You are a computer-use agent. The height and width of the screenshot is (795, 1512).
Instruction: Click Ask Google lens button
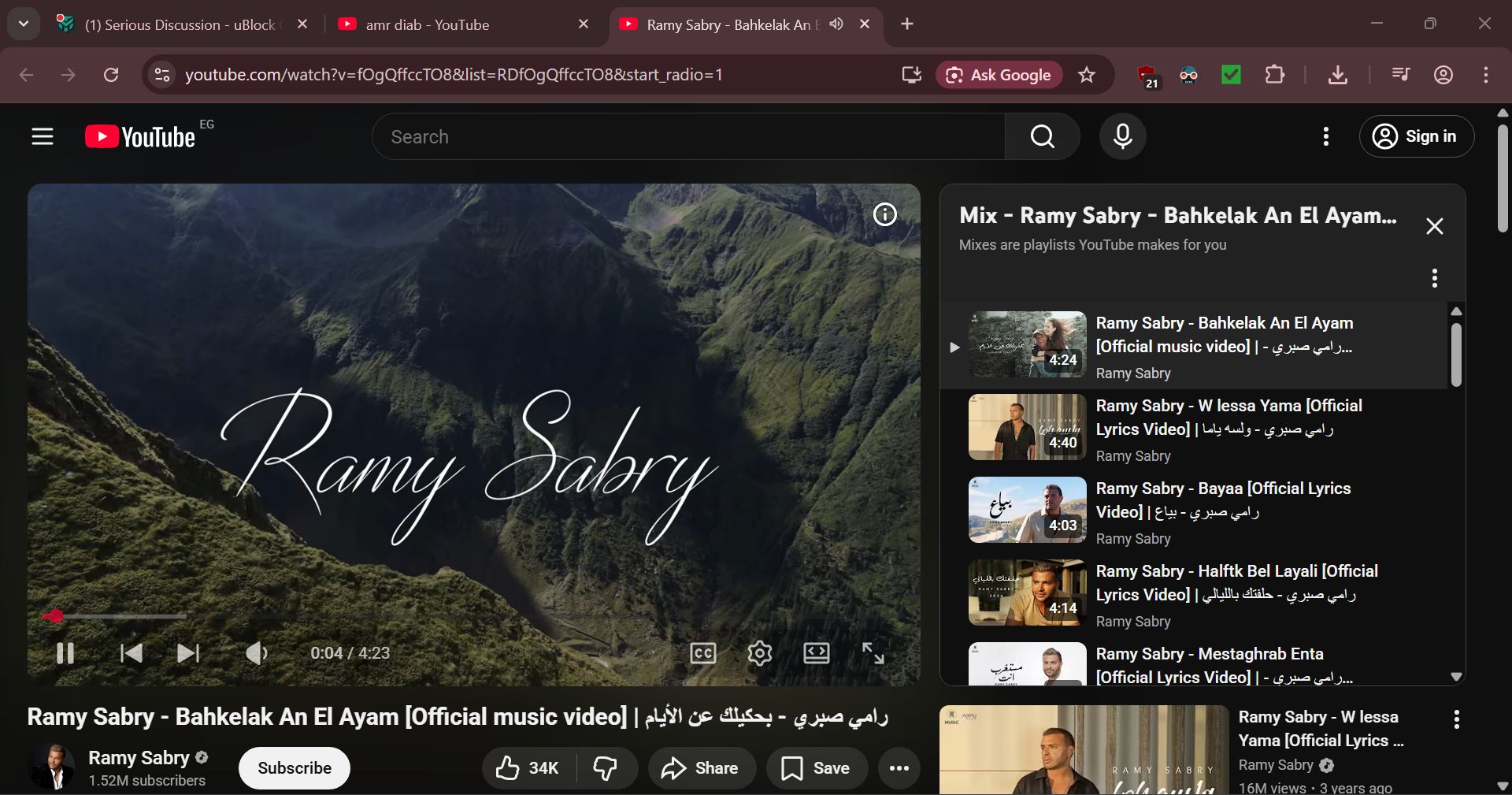tap(999, 75)
